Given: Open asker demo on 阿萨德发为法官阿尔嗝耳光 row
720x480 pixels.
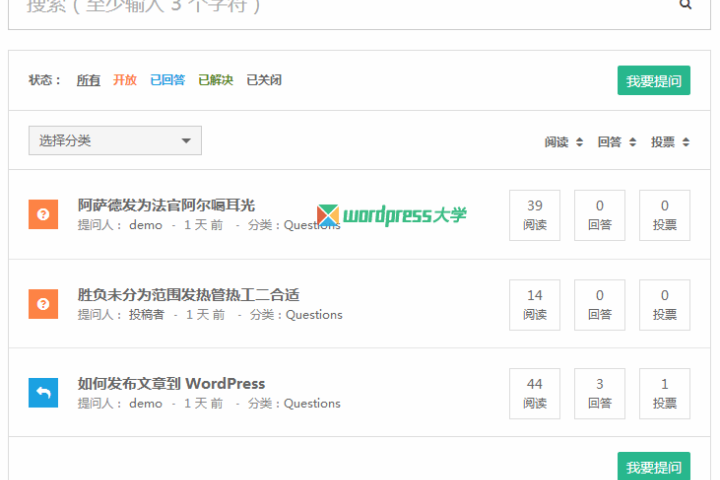Looking at the screenshot, I should pyautogui.click(x=146, y=225).
